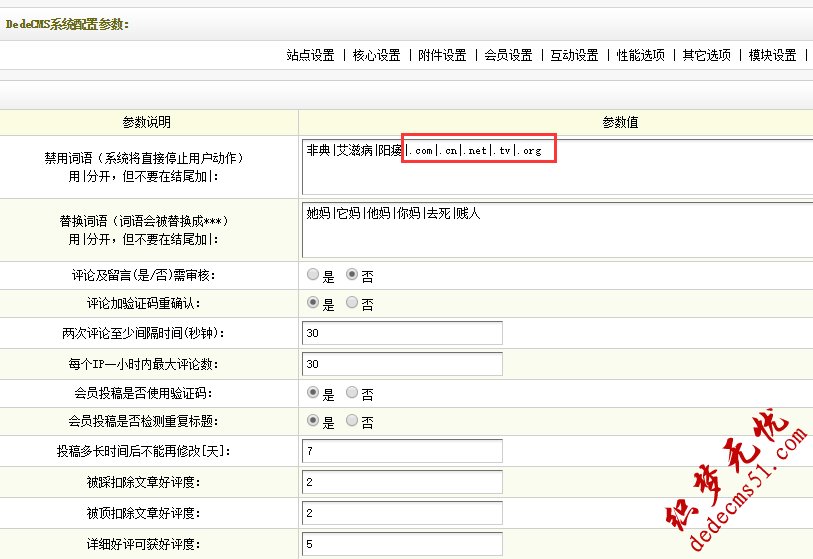Viewport: 813px width, 559px height.
Task: Switch to 附件设置 tab
Action: pyautogui.click(x=442, y=55)
